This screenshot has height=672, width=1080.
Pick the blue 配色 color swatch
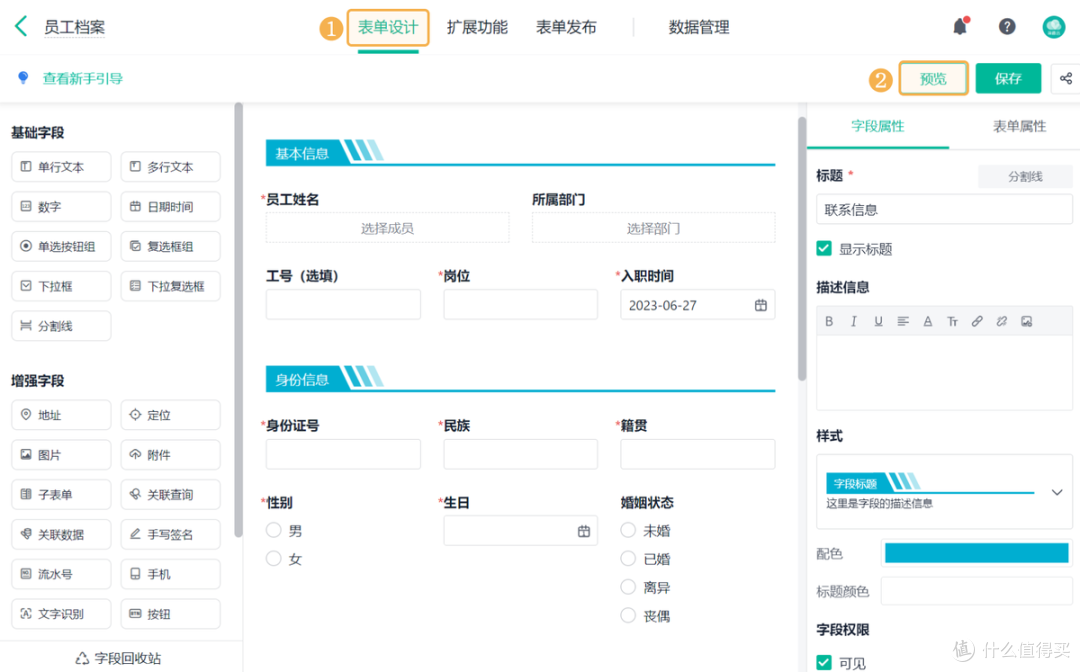pyautogui.click(x=976, y=553)
